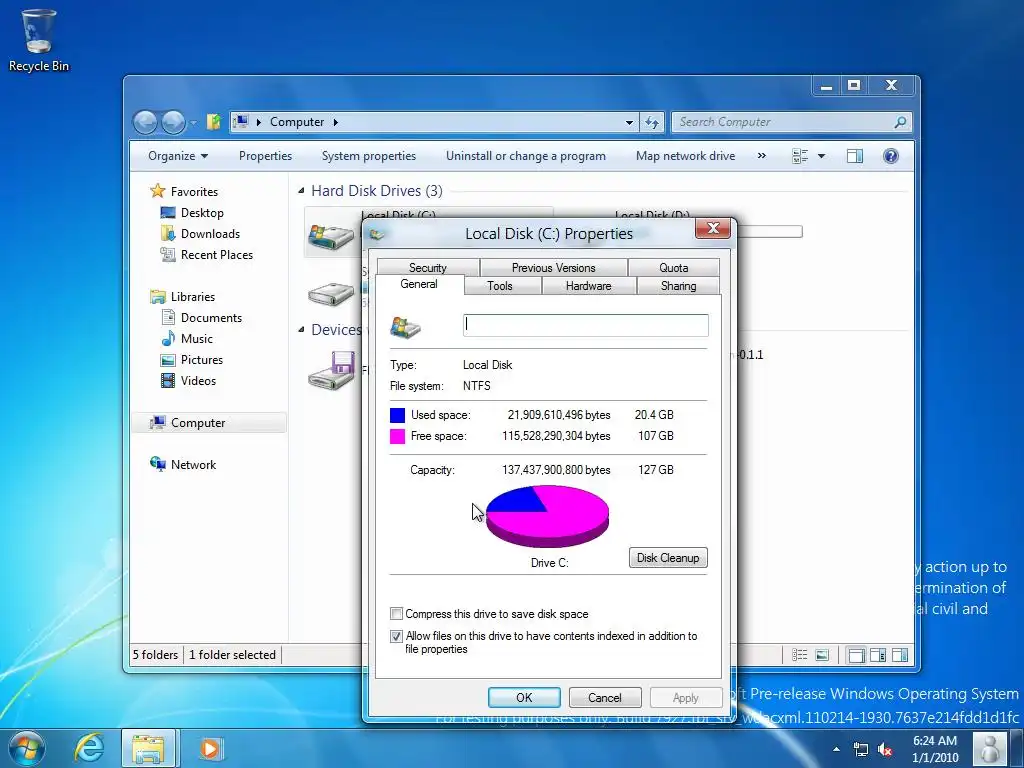Click the Favorites star icon

(x=157, y=191)
